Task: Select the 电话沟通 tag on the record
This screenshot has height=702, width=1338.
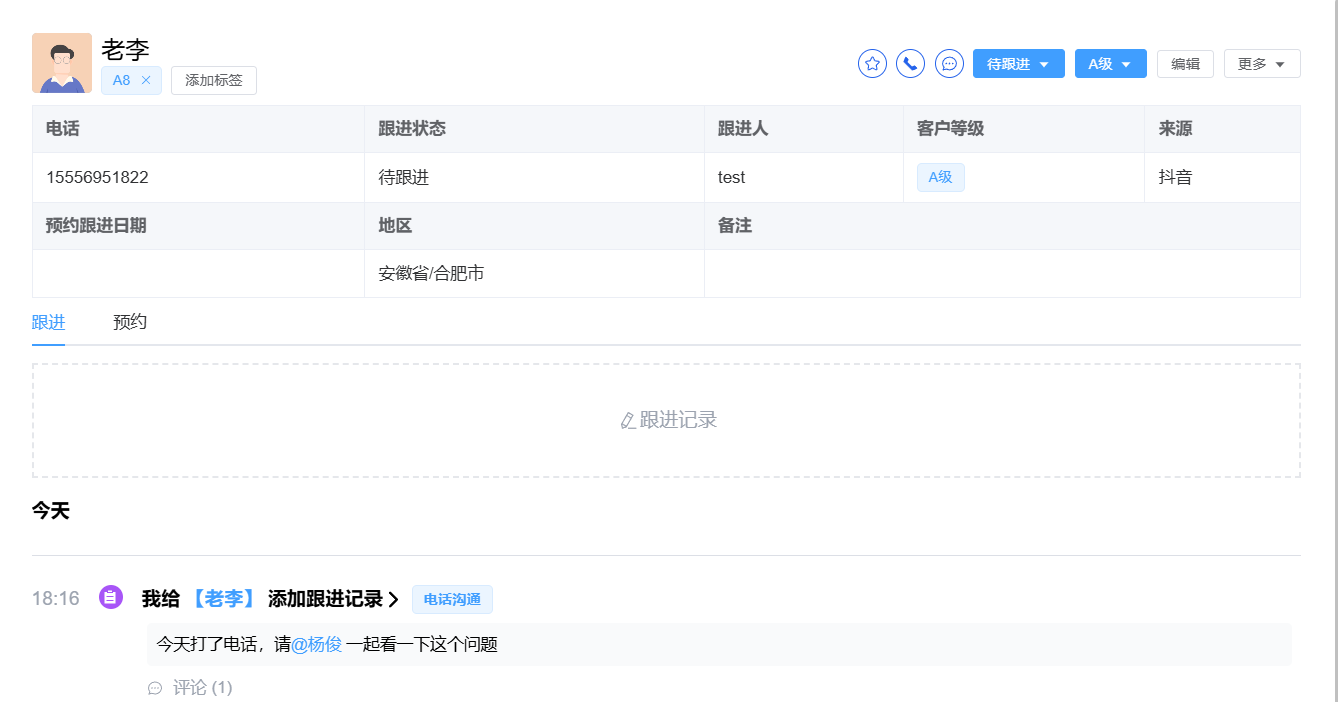Action: click(452, 599)
